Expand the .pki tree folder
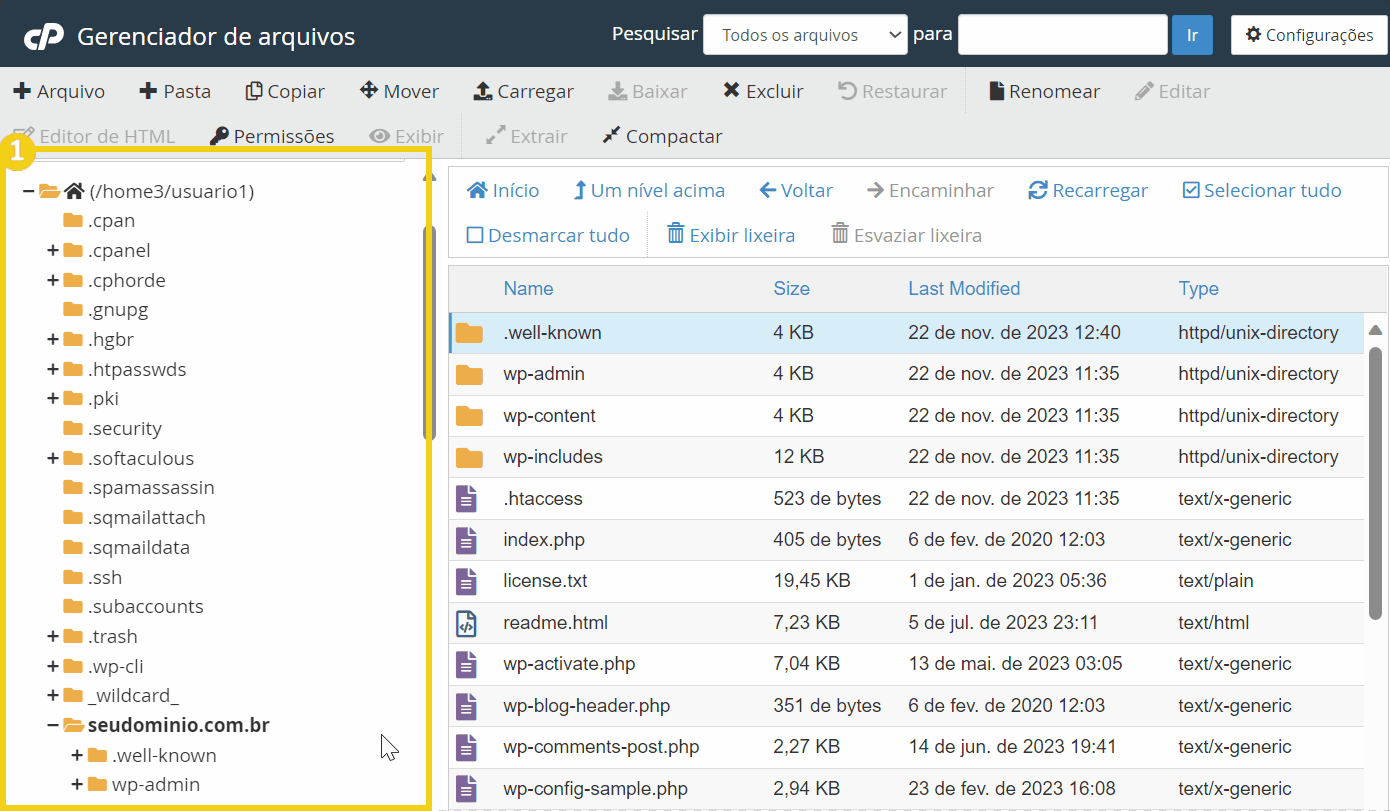 [53, 398]
